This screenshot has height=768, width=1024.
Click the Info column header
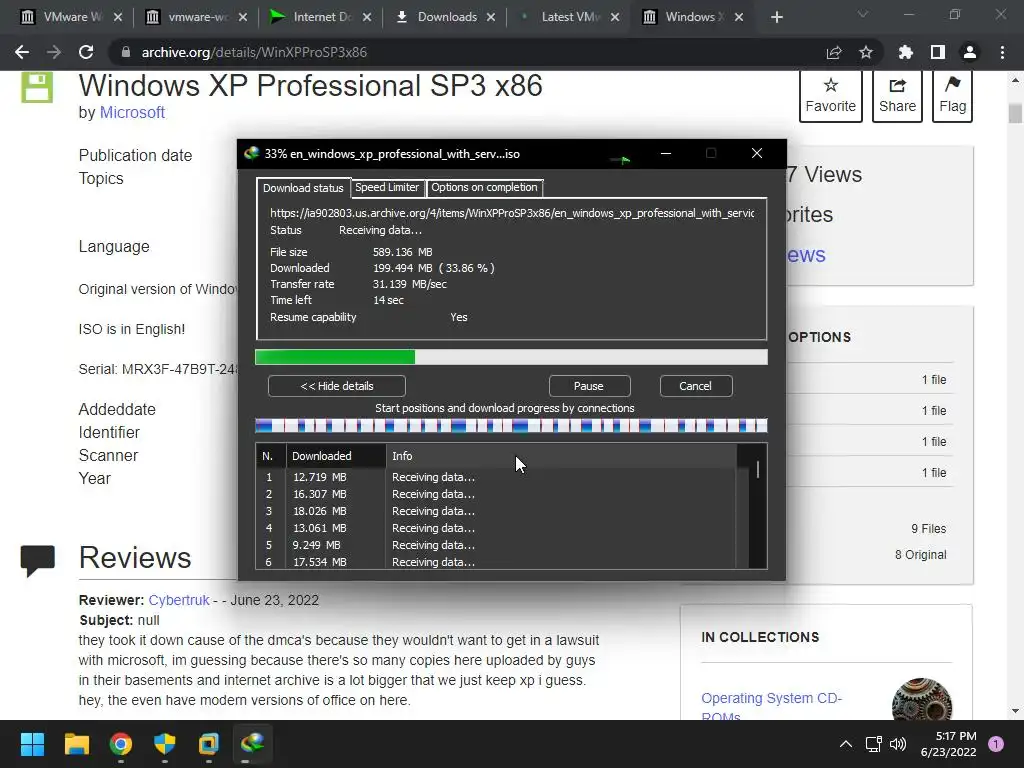(x=562, y=456)
